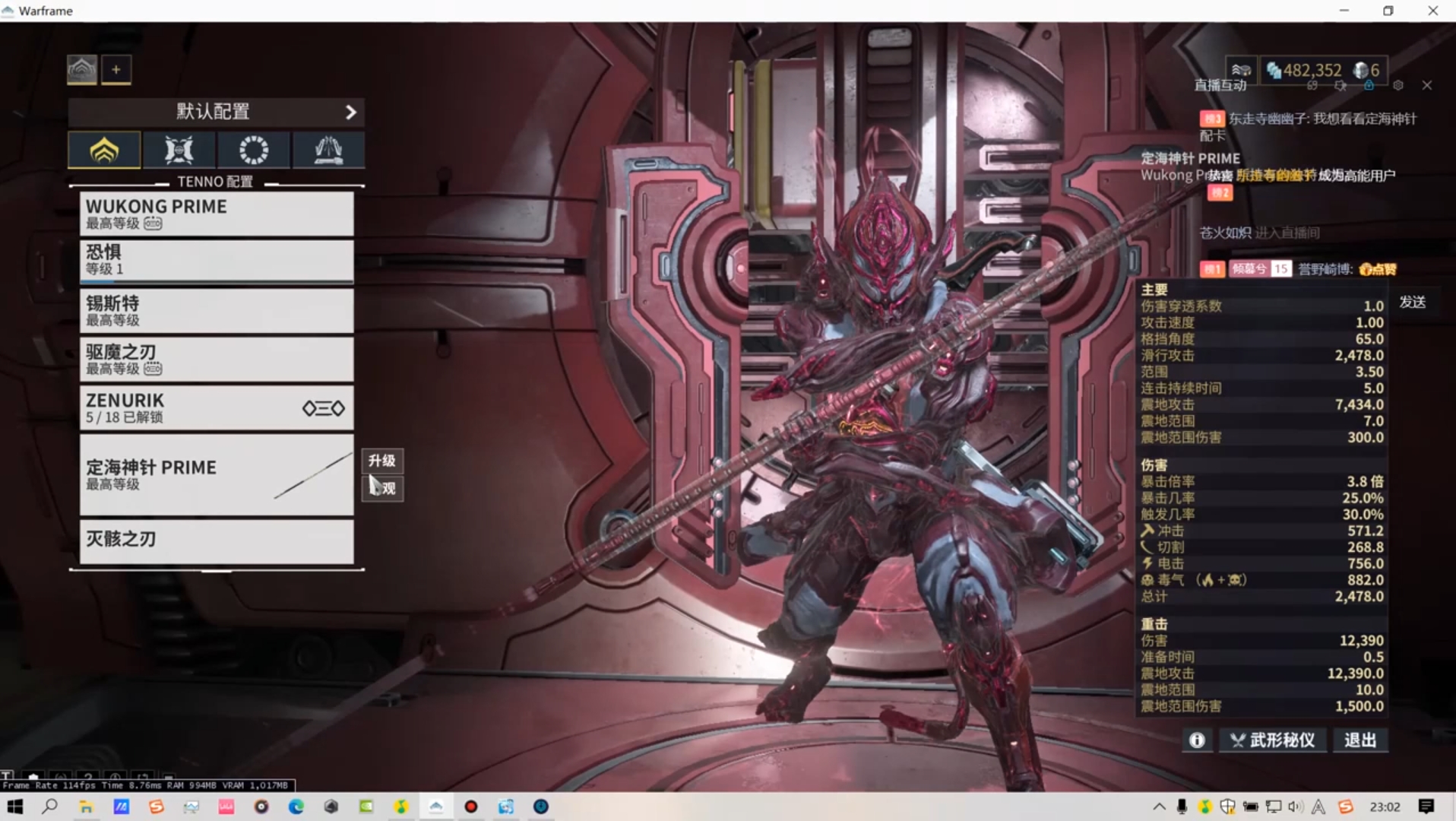
Task: Open the 默认配置 loadout name bar
Action: coord(217,112)
